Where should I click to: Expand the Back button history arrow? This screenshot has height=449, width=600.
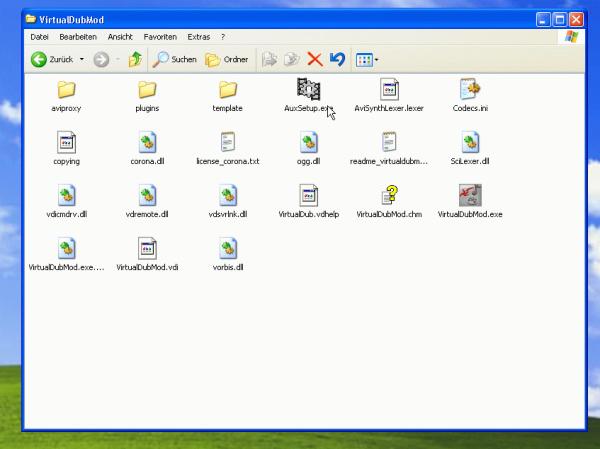tap(83, 59)
